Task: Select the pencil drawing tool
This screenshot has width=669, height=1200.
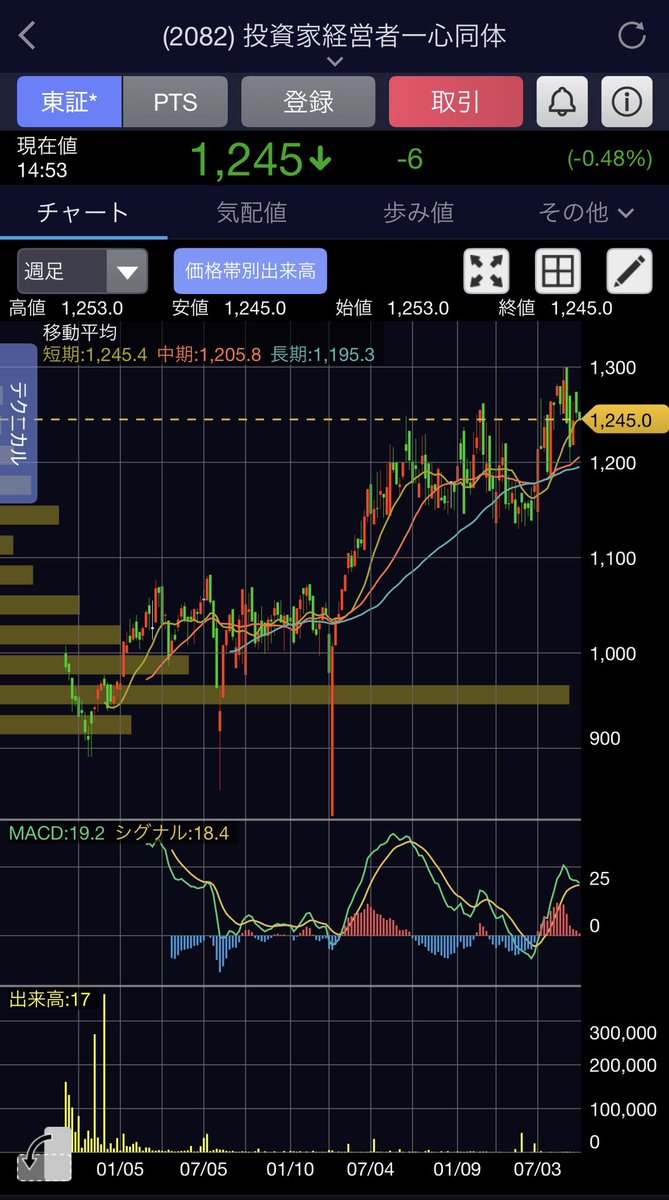Action: tap(630, 271)
